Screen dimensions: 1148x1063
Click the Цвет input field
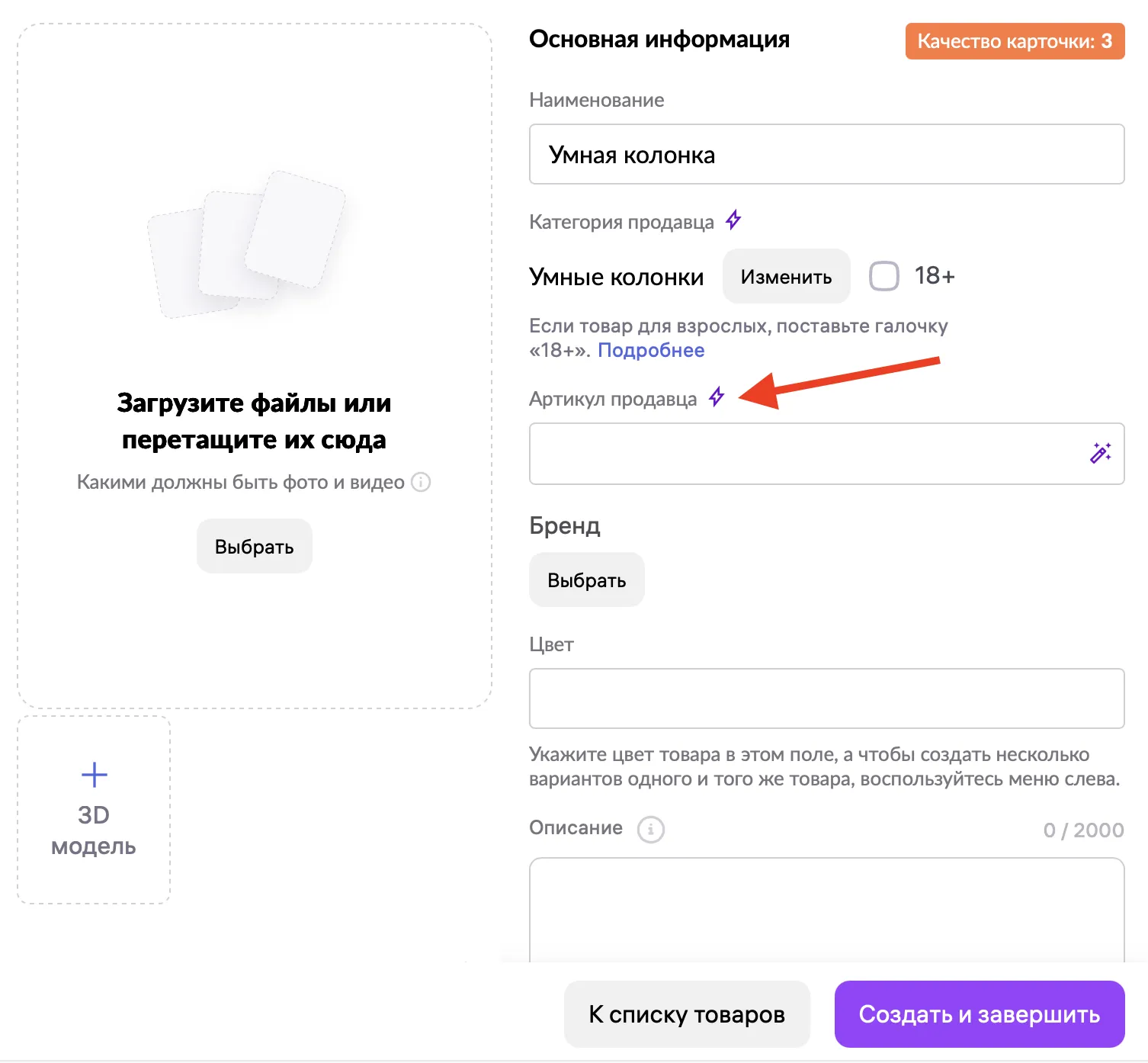826,698
